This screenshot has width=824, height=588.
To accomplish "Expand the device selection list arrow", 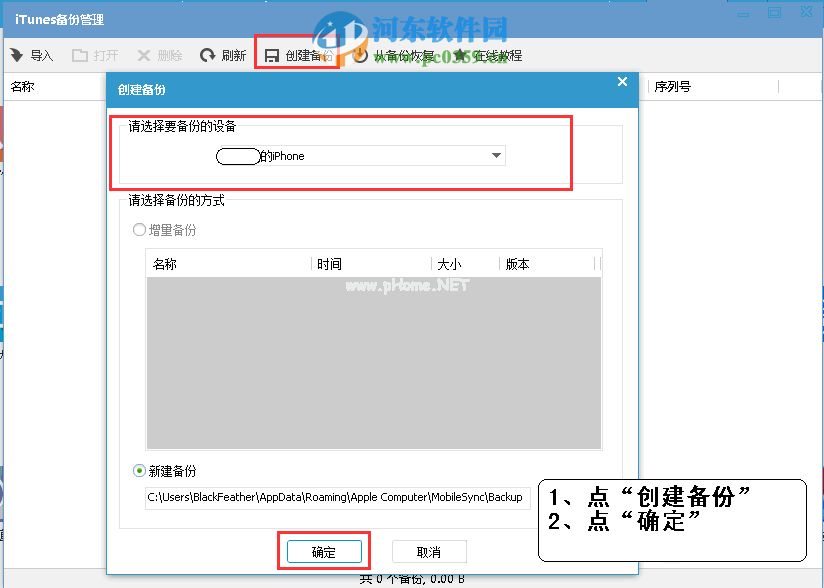I will pyautogui.click(x=495, y=156).
